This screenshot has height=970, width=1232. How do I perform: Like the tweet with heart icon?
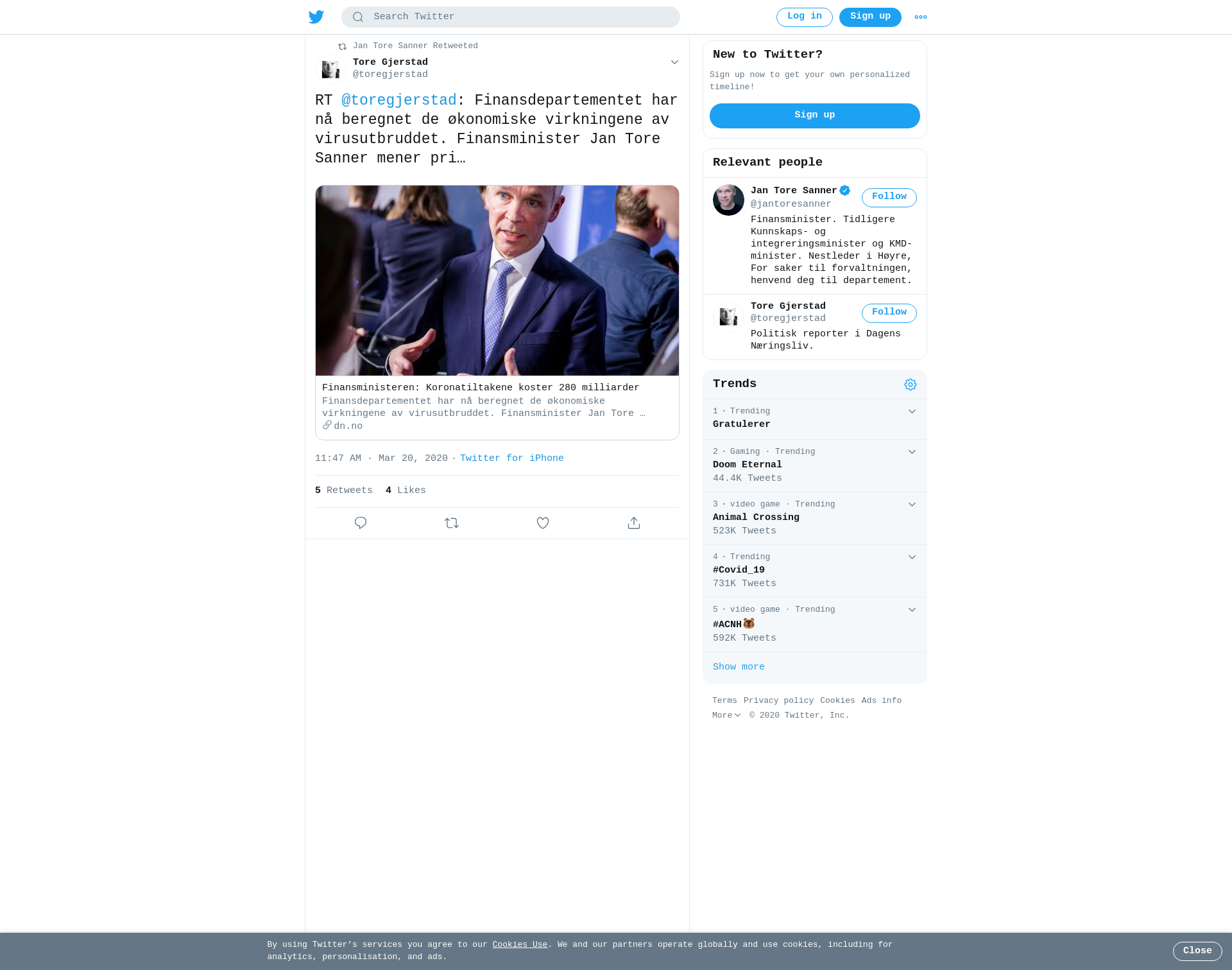pos(543,523)
